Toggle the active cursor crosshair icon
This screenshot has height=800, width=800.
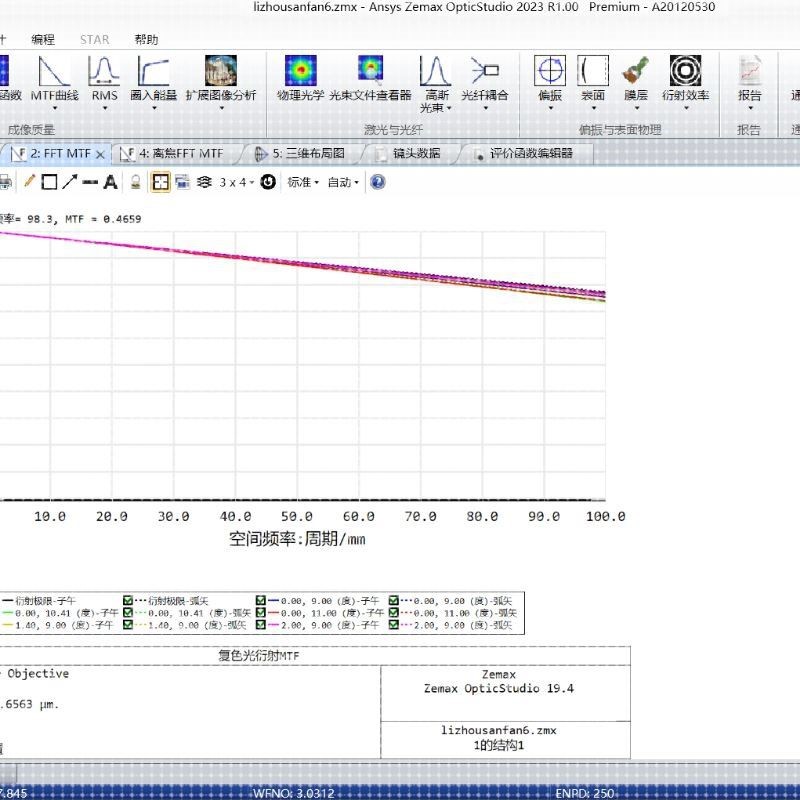point(160,182)
